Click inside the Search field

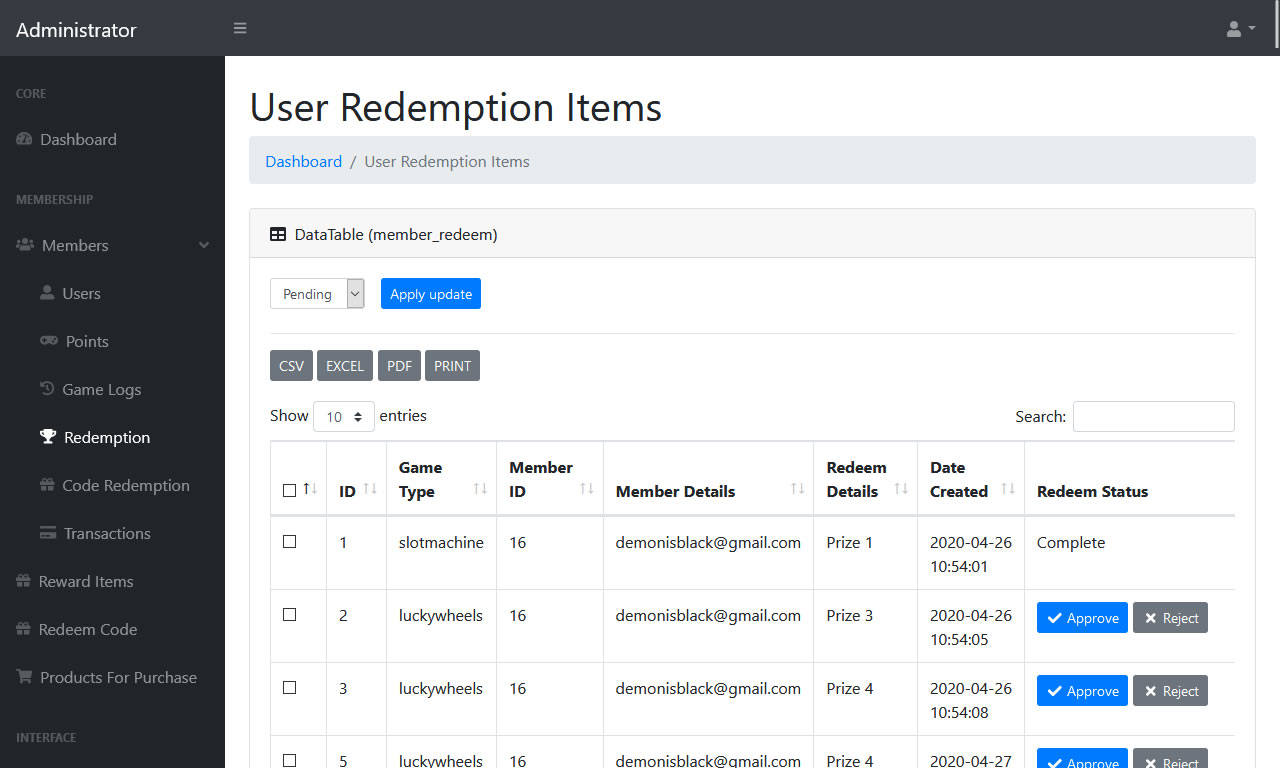click(1153, 416)
